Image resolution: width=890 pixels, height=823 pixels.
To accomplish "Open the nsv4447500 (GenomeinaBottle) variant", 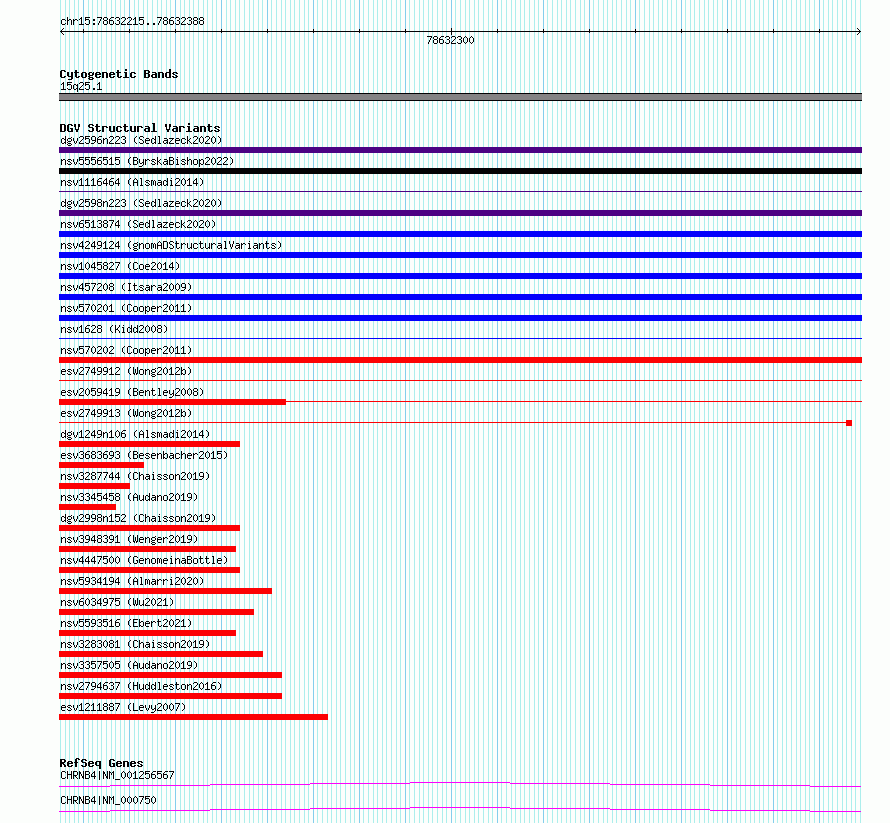I will [x=144, y=560].
